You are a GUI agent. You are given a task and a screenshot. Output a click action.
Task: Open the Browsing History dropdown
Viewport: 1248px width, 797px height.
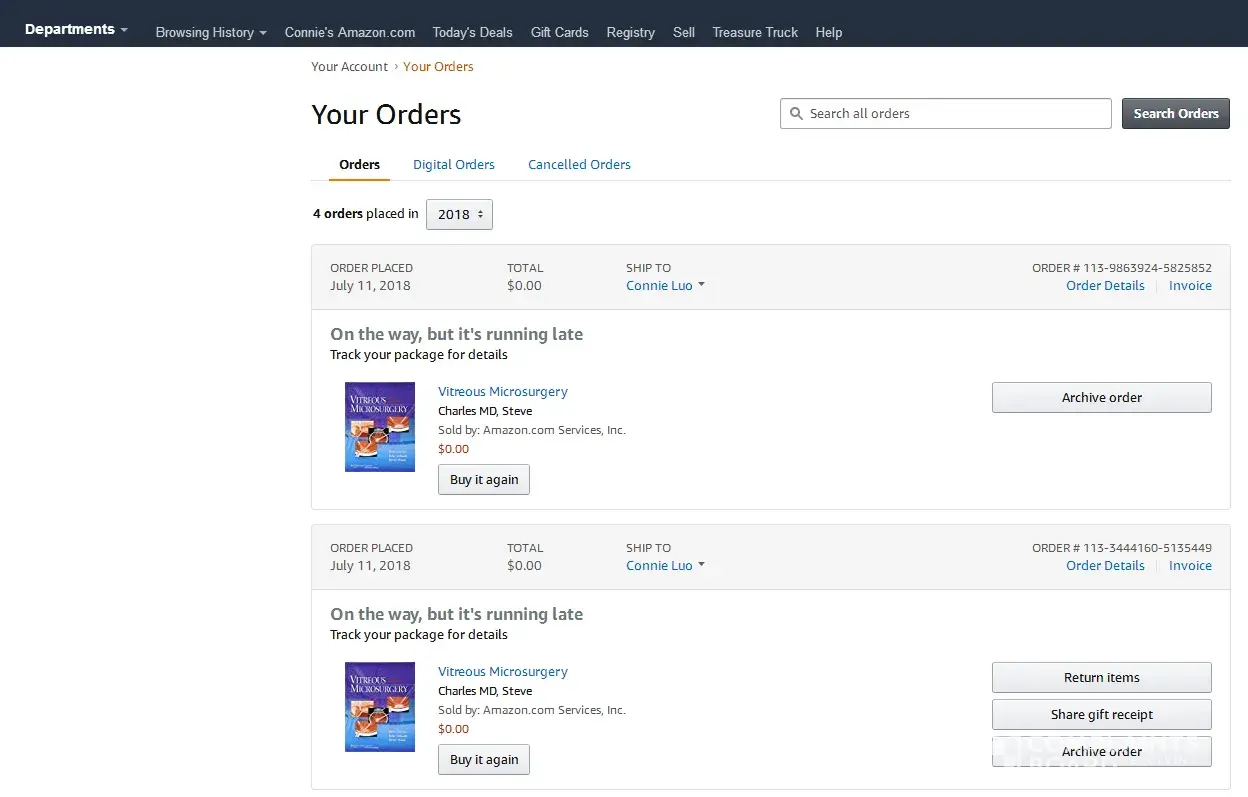(x=211, y=32)
